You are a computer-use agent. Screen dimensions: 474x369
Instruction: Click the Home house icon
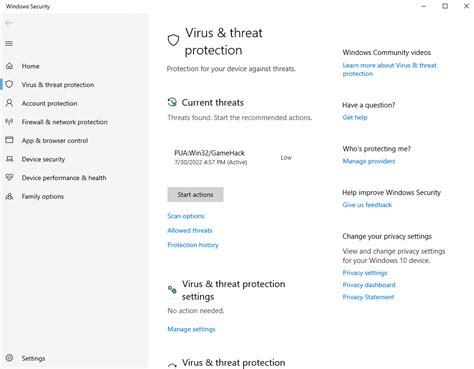tap(9, 66)
